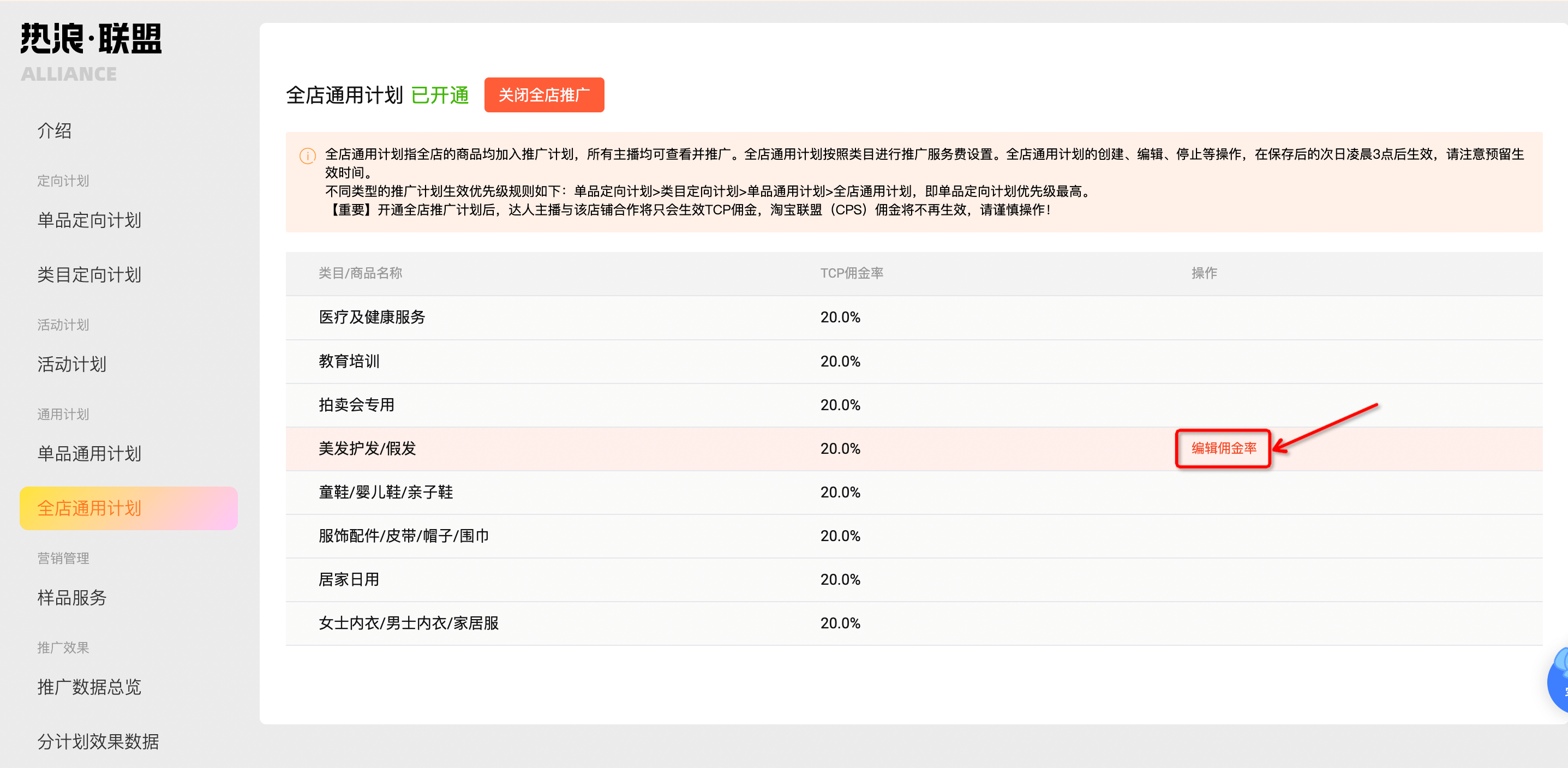Open 活动计划 sidebar item
Viewport: 1568px width, 768px height.
click(x=72, y=364)
